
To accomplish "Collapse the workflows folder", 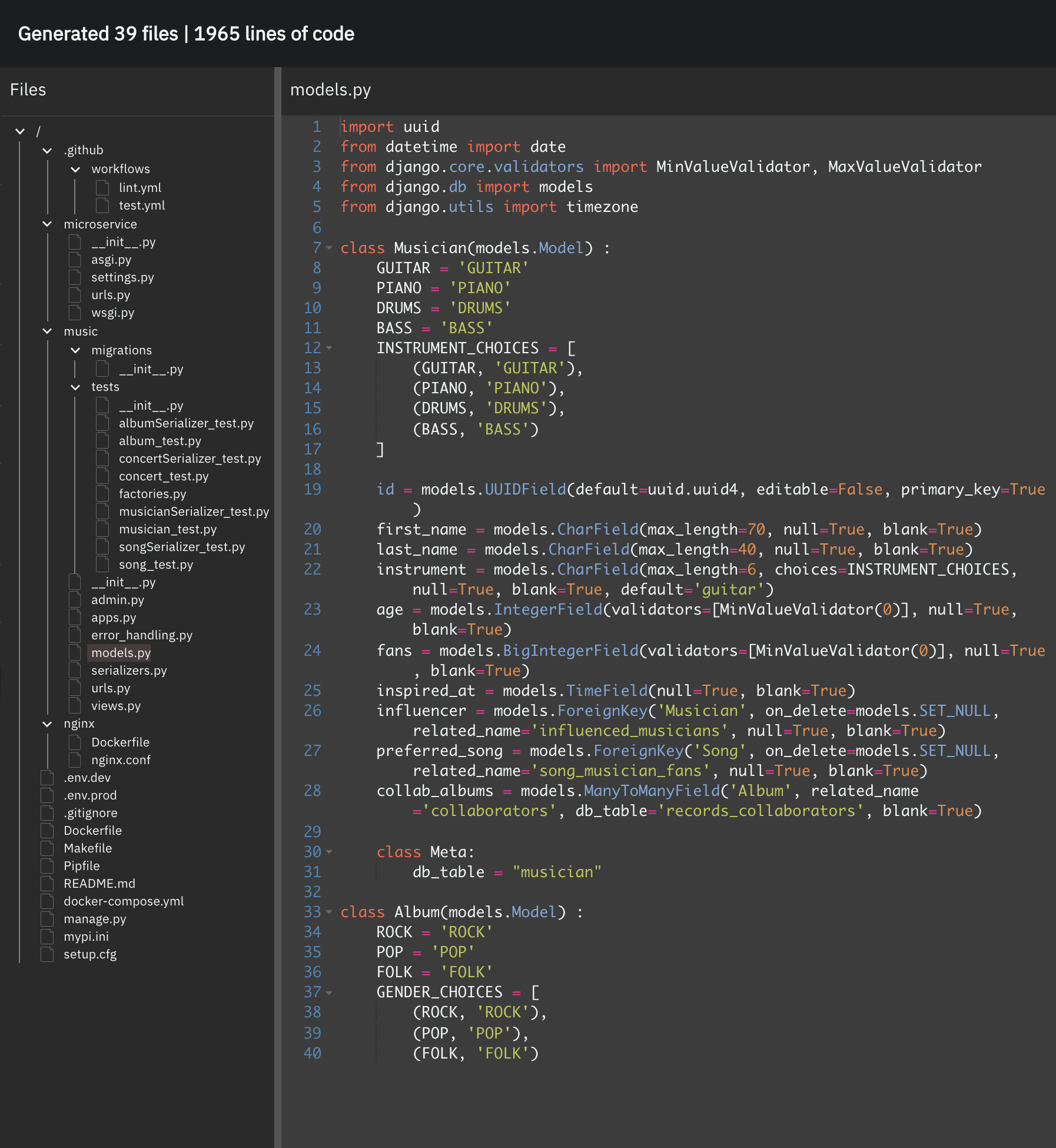I will (75, 170).
